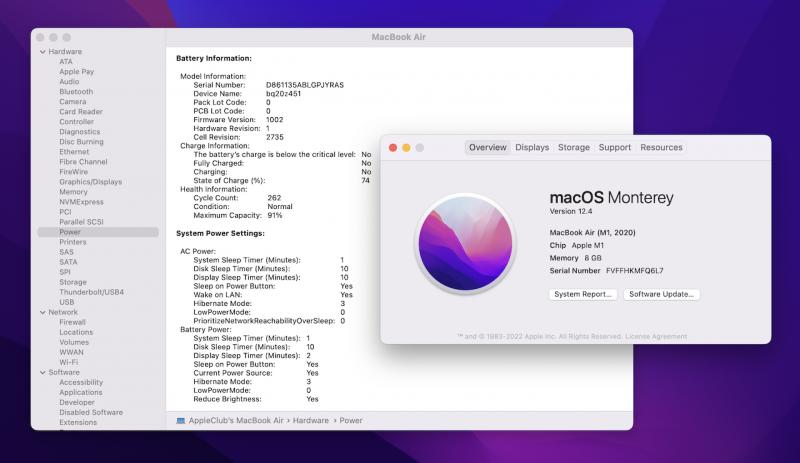
Task: Click the Battery Information heading
Action: [x=214, y=58]
